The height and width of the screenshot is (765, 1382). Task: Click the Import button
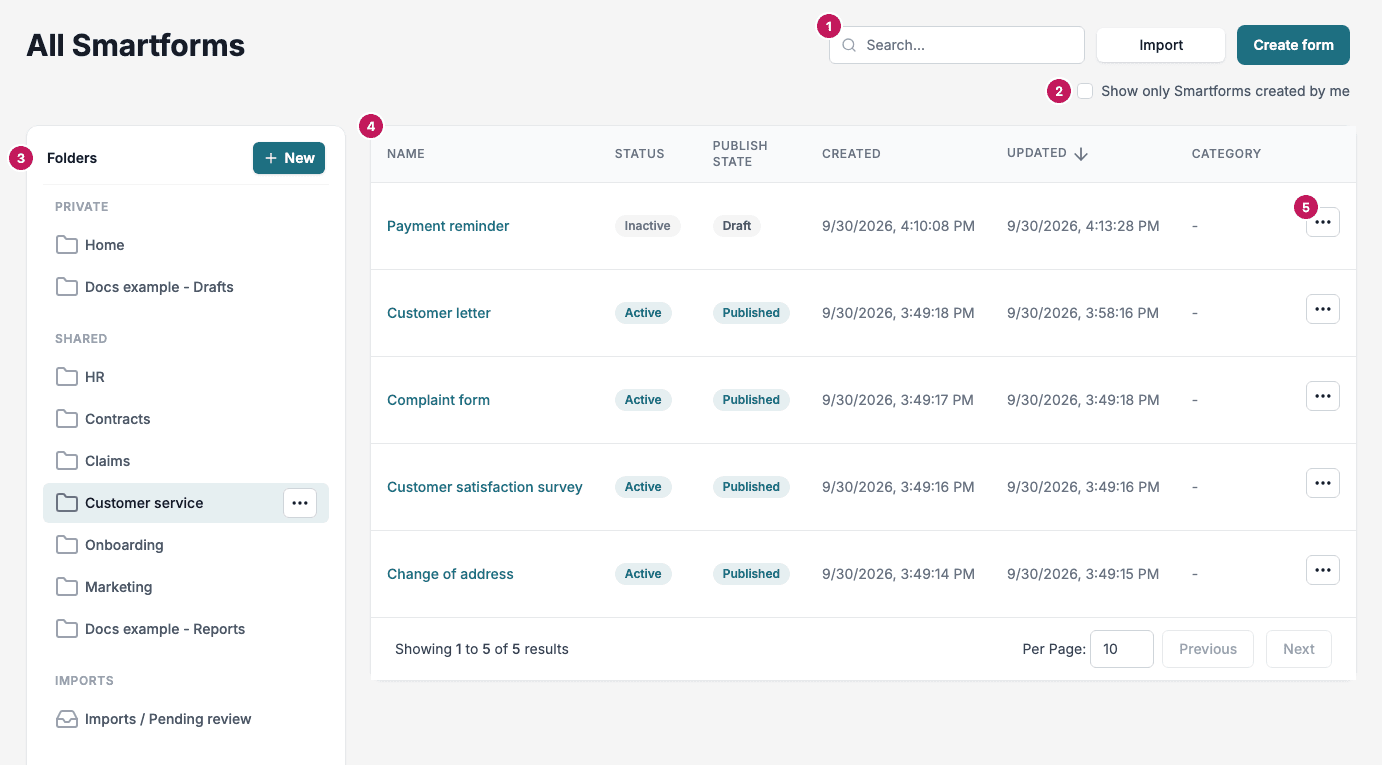[1161, 45]
